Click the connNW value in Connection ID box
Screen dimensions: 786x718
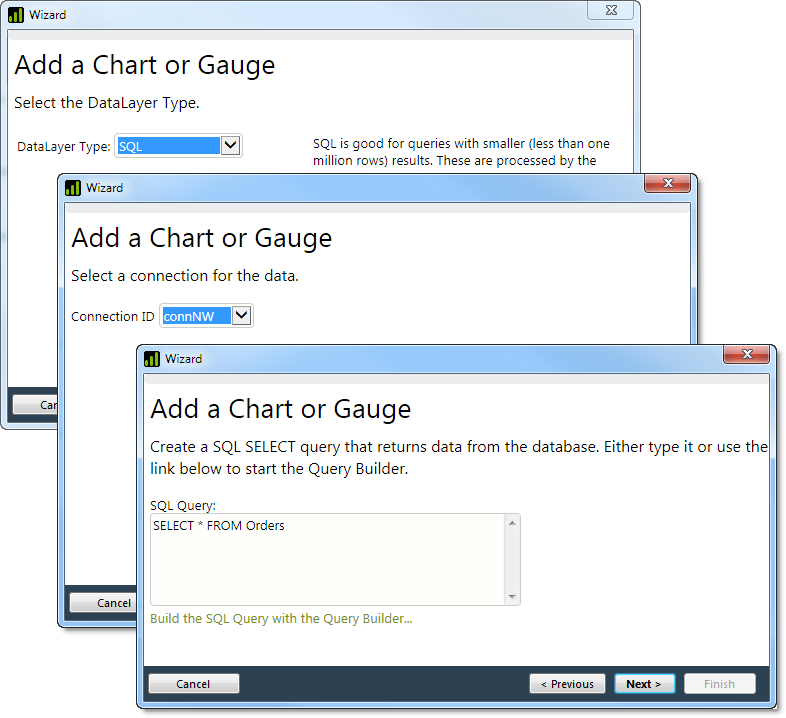coord(195,316)
